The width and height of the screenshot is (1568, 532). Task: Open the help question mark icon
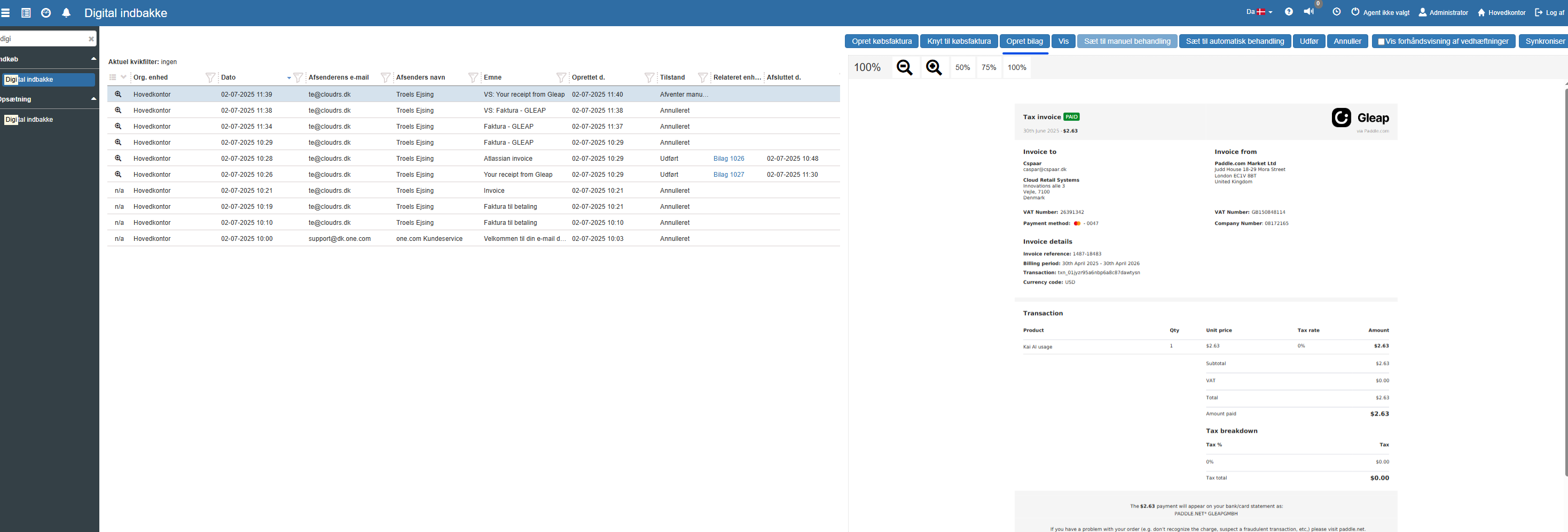1289,12
